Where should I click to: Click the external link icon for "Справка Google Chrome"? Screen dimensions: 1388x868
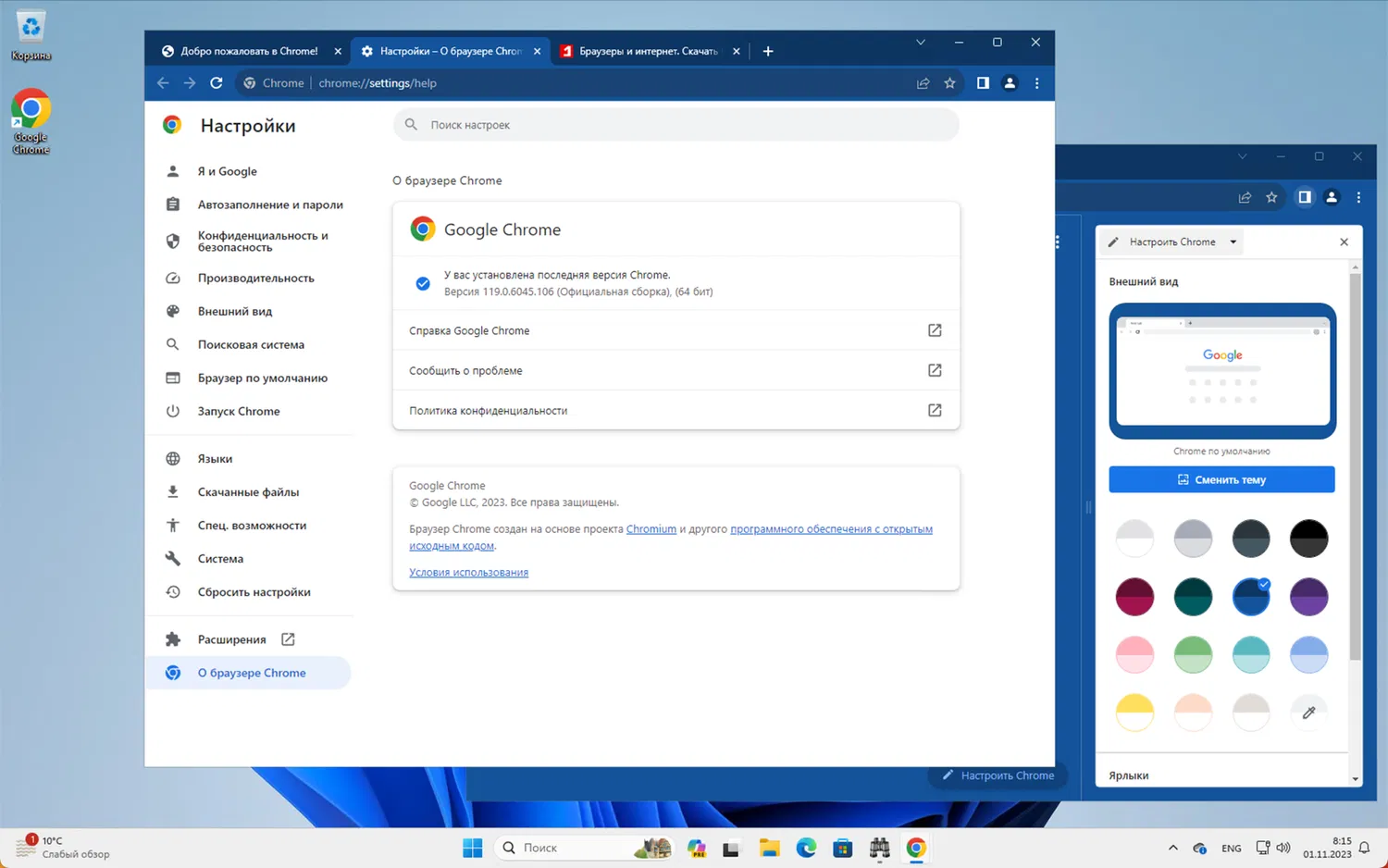click(x=935, y=330)
